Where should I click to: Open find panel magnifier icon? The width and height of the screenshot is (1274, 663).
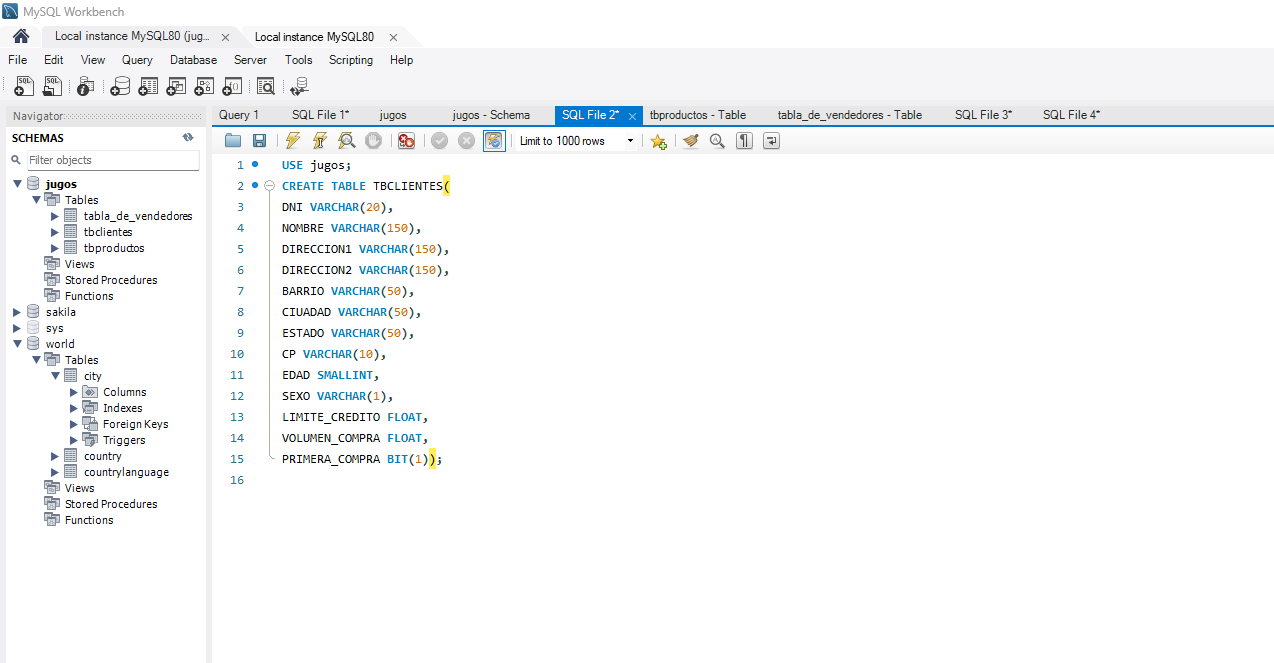point(717,141)
